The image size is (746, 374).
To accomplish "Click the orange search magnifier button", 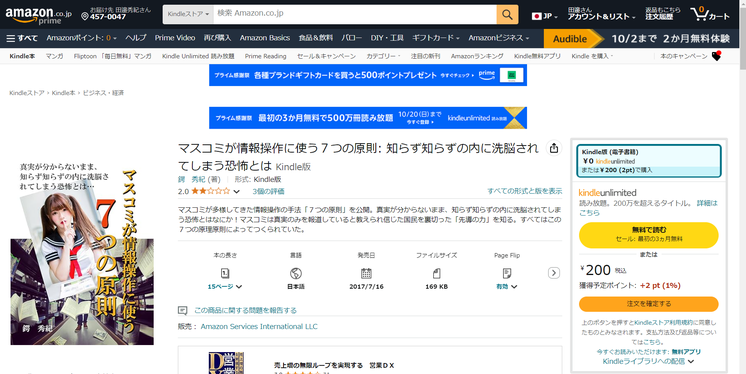I will (507, 15).
